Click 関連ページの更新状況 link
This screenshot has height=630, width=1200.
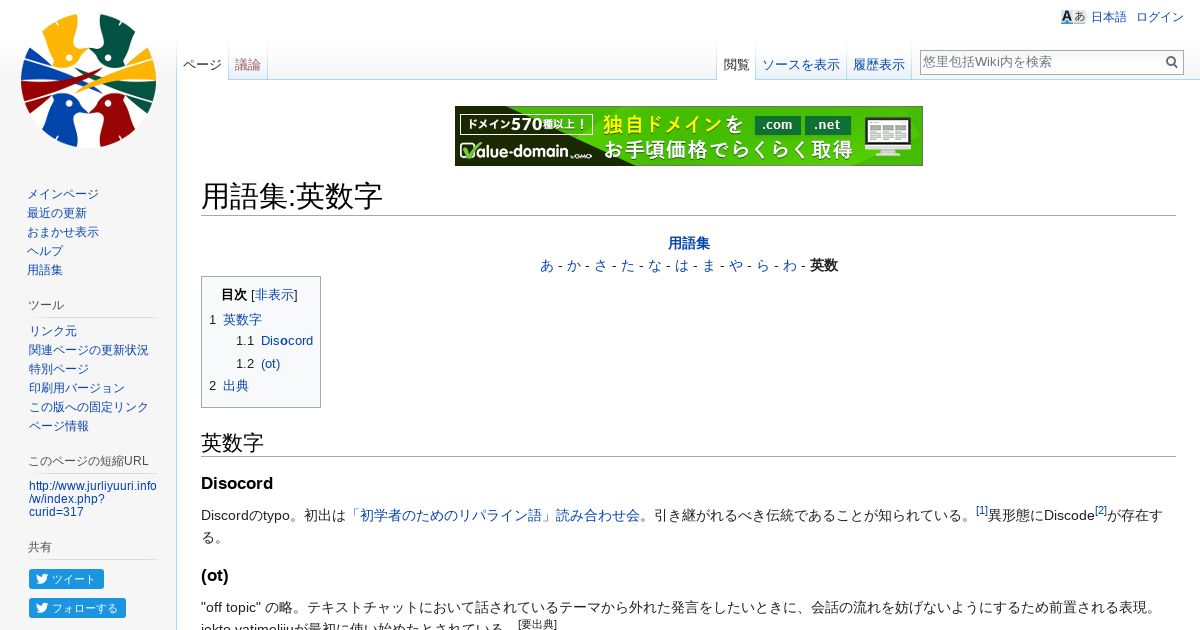[89, 350]
